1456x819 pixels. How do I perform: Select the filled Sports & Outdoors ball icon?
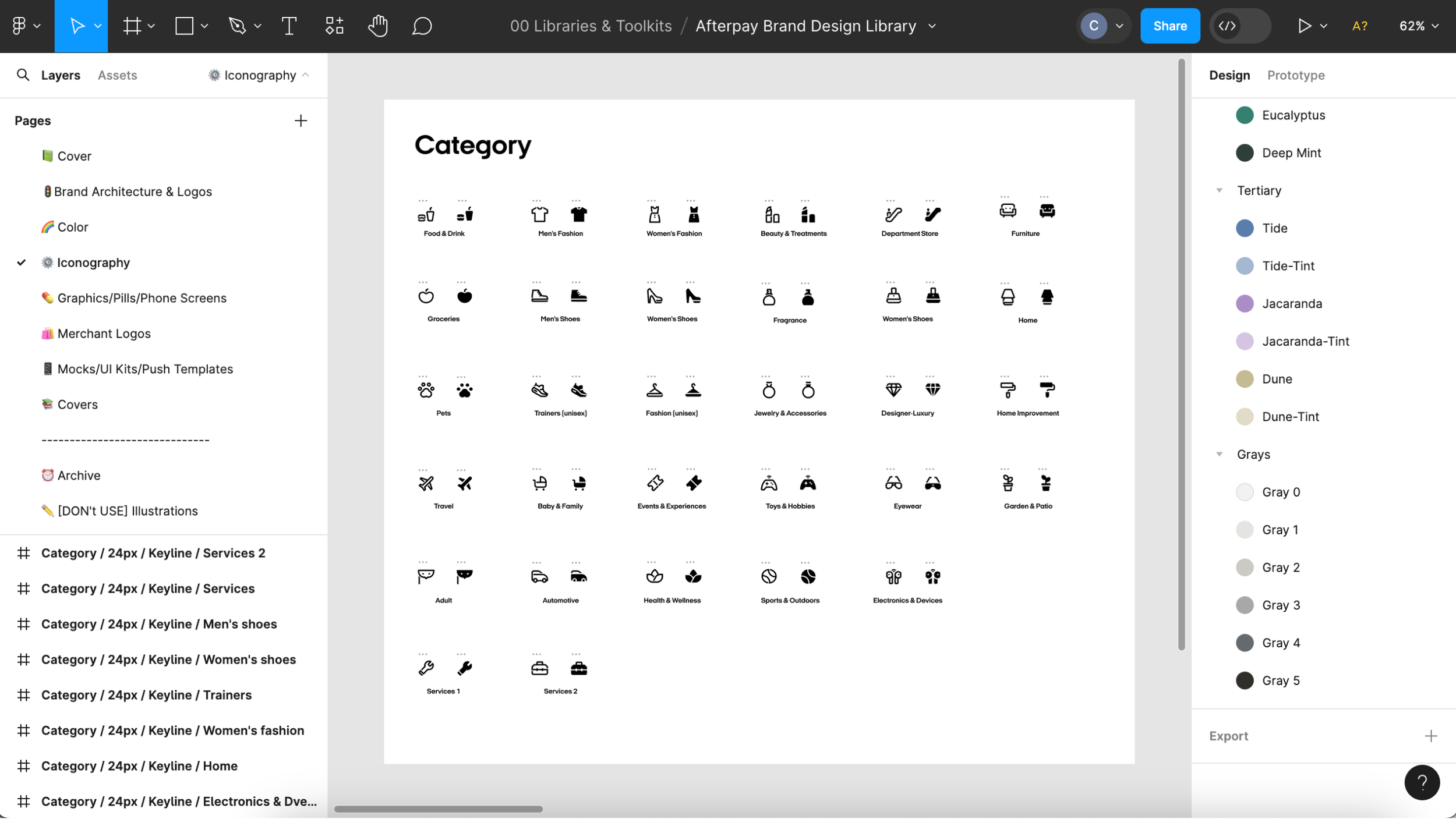pyautogui.click(x=808, y=576)
